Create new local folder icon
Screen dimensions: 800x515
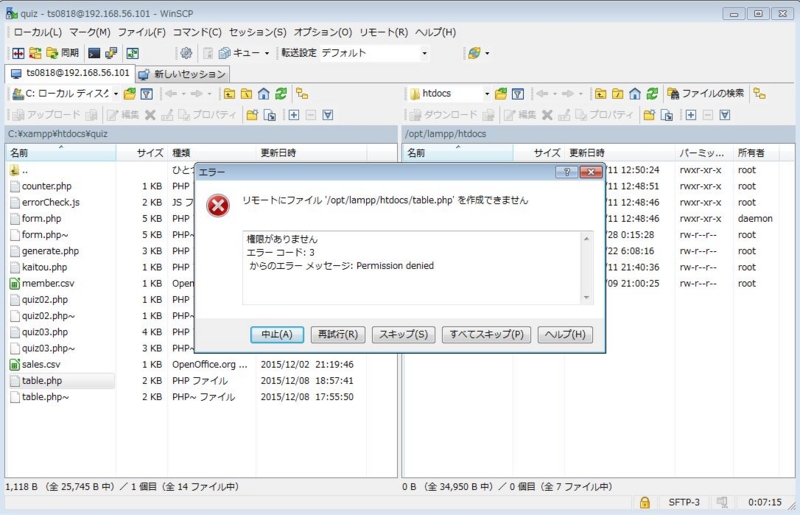click(x=252, y=115)
